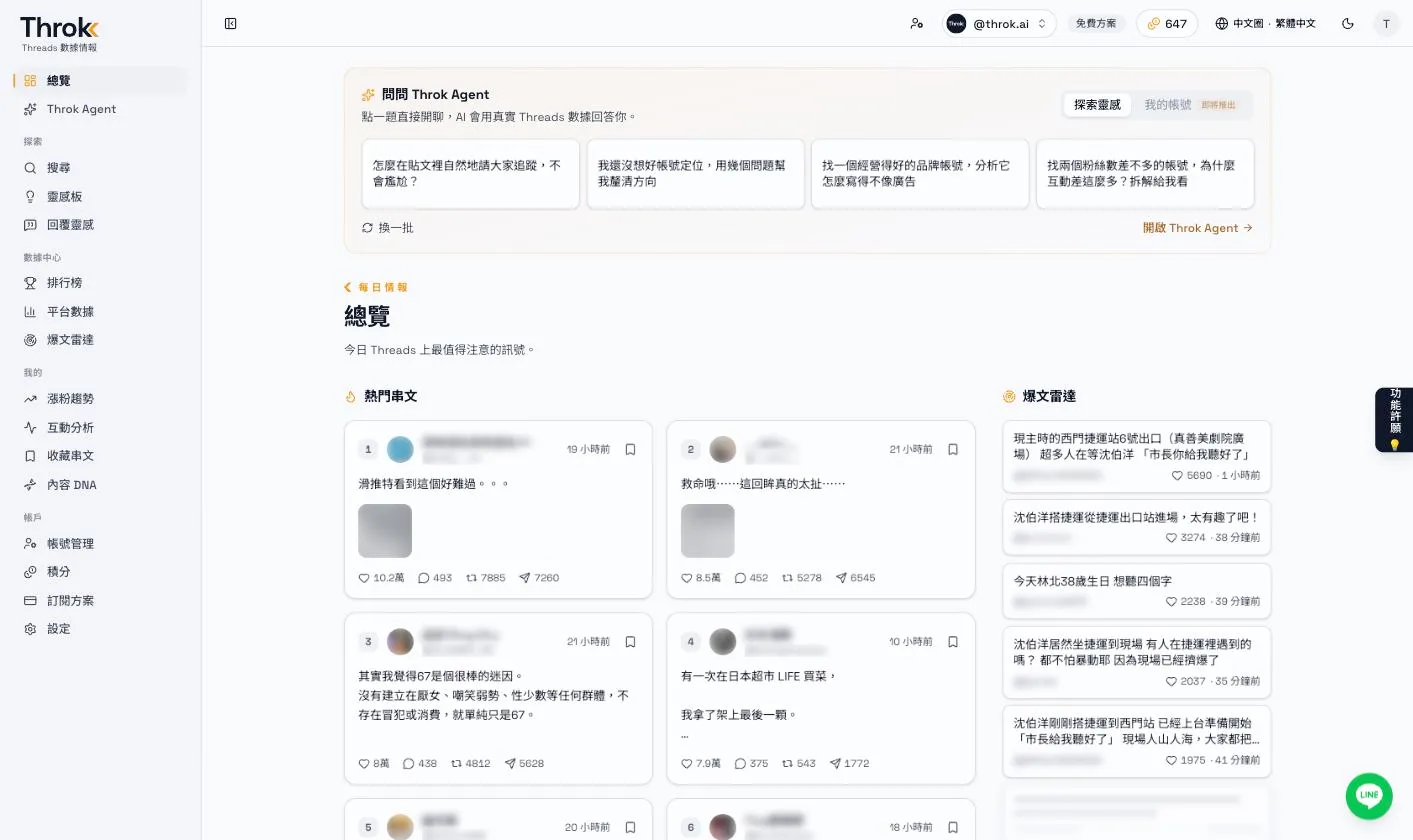
Task: Click the 493 comments icon
Action: pyautogui.click(x=423, y=578)
